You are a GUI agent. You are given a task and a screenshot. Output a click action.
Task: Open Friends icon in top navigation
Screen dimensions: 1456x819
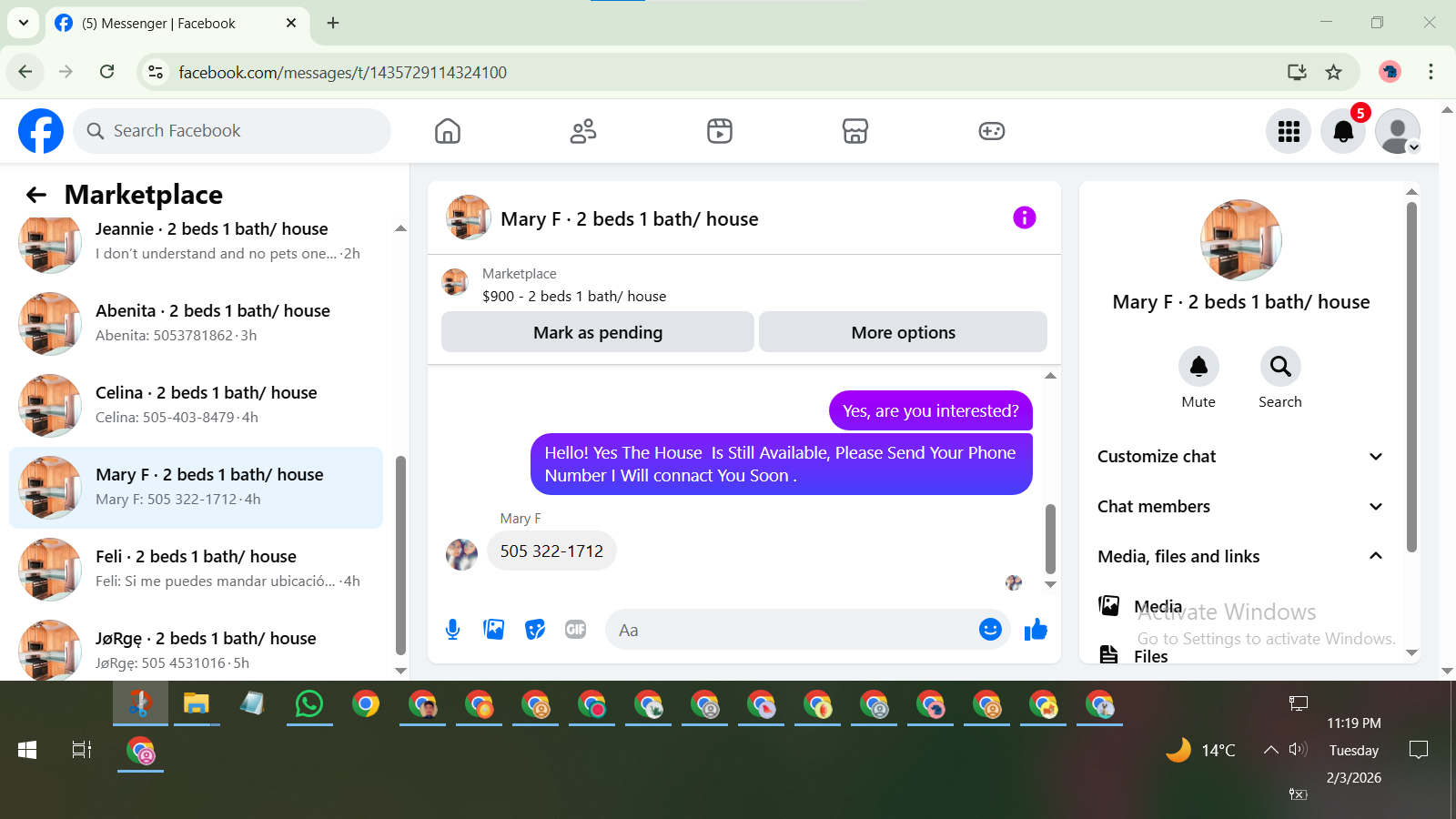pyautogui.click(x=583, y=131)
